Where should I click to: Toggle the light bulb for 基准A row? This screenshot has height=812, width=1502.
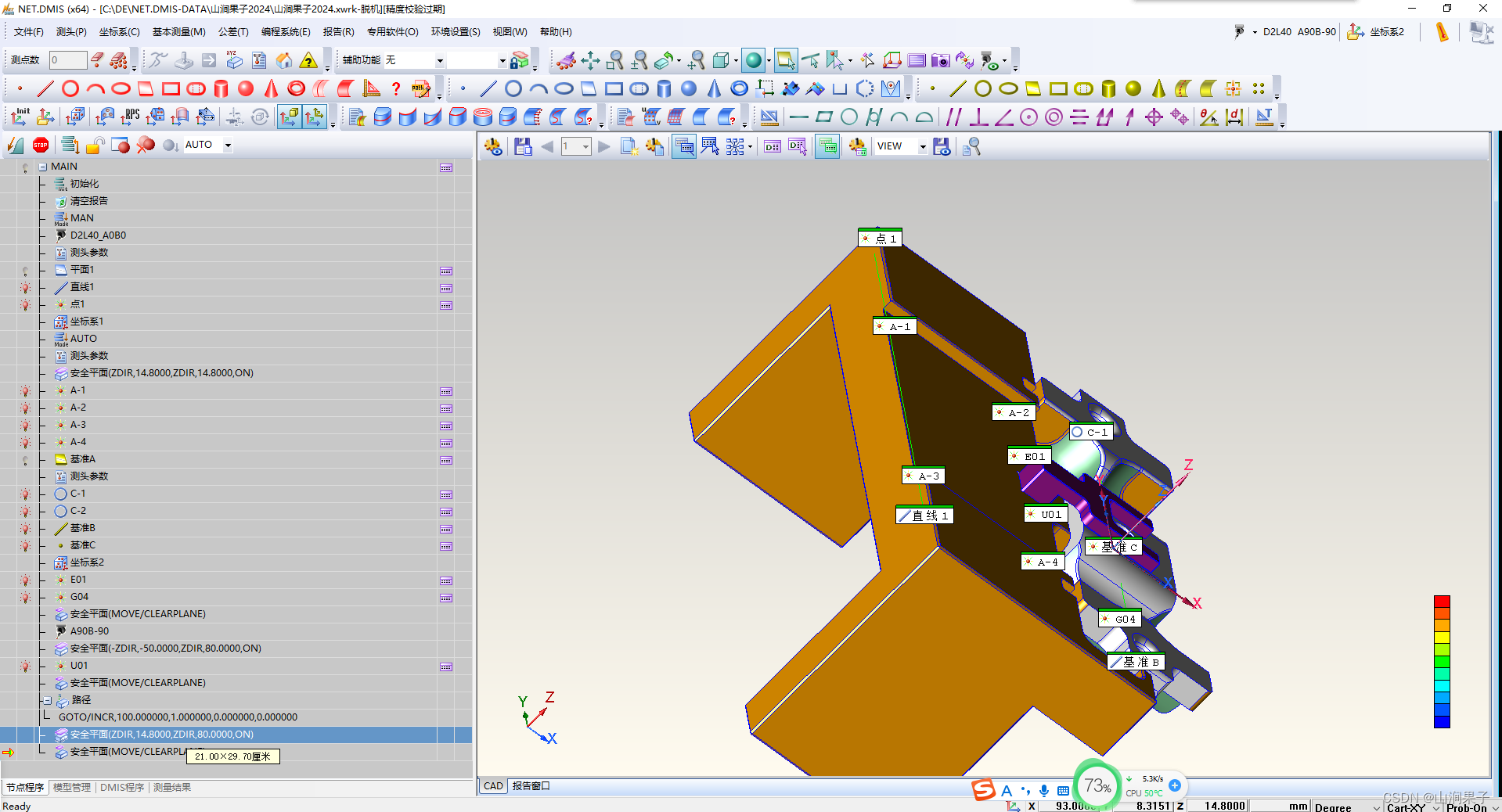[x=25, y=460]
